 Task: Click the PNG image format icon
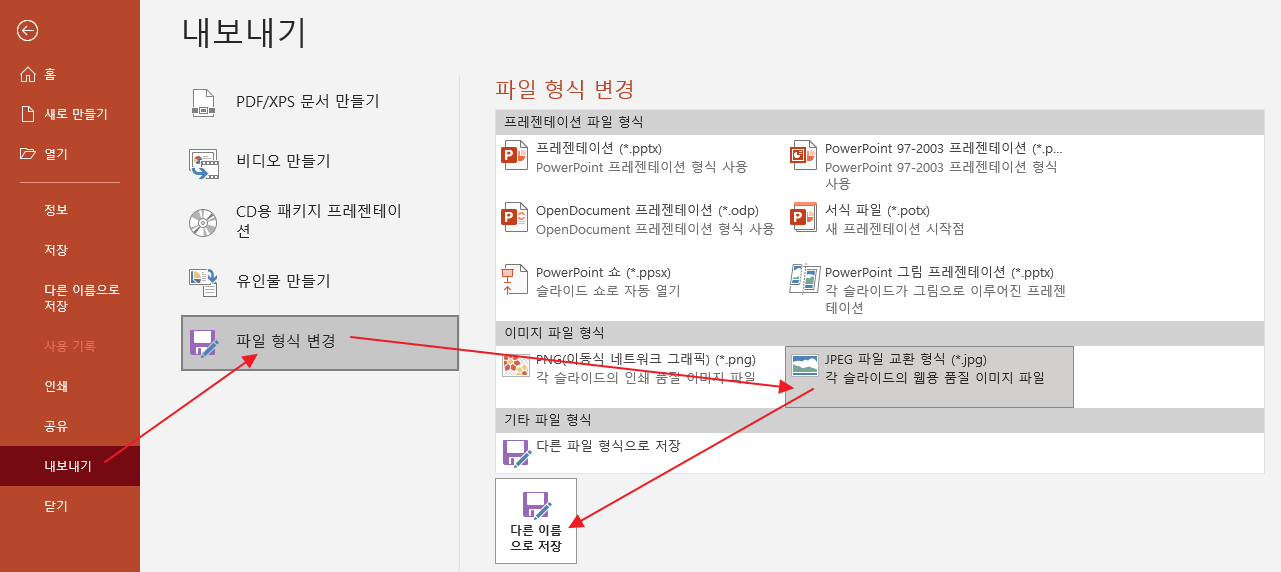click(515, 366)
